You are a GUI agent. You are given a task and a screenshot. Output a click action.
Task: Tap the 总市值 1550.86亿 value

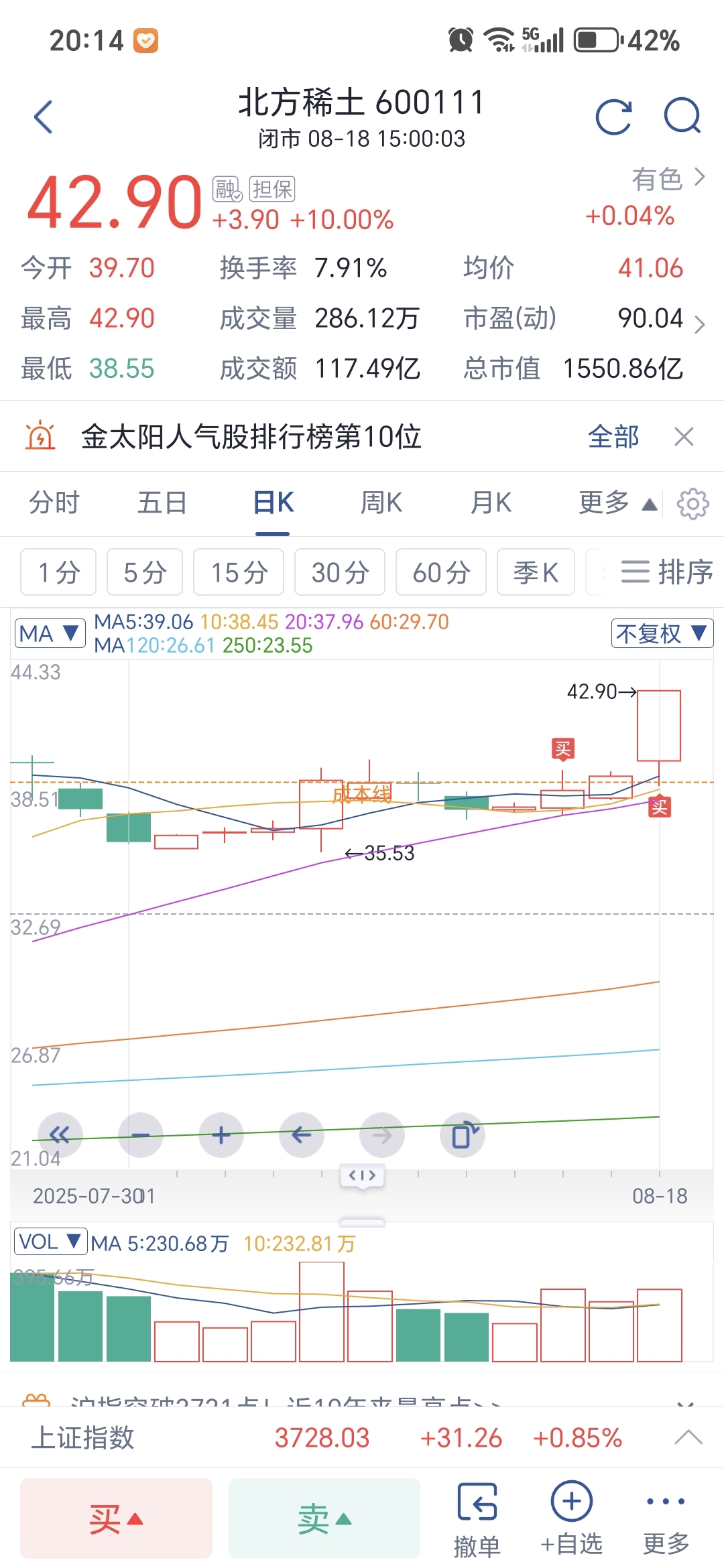(x=623, y=368)
